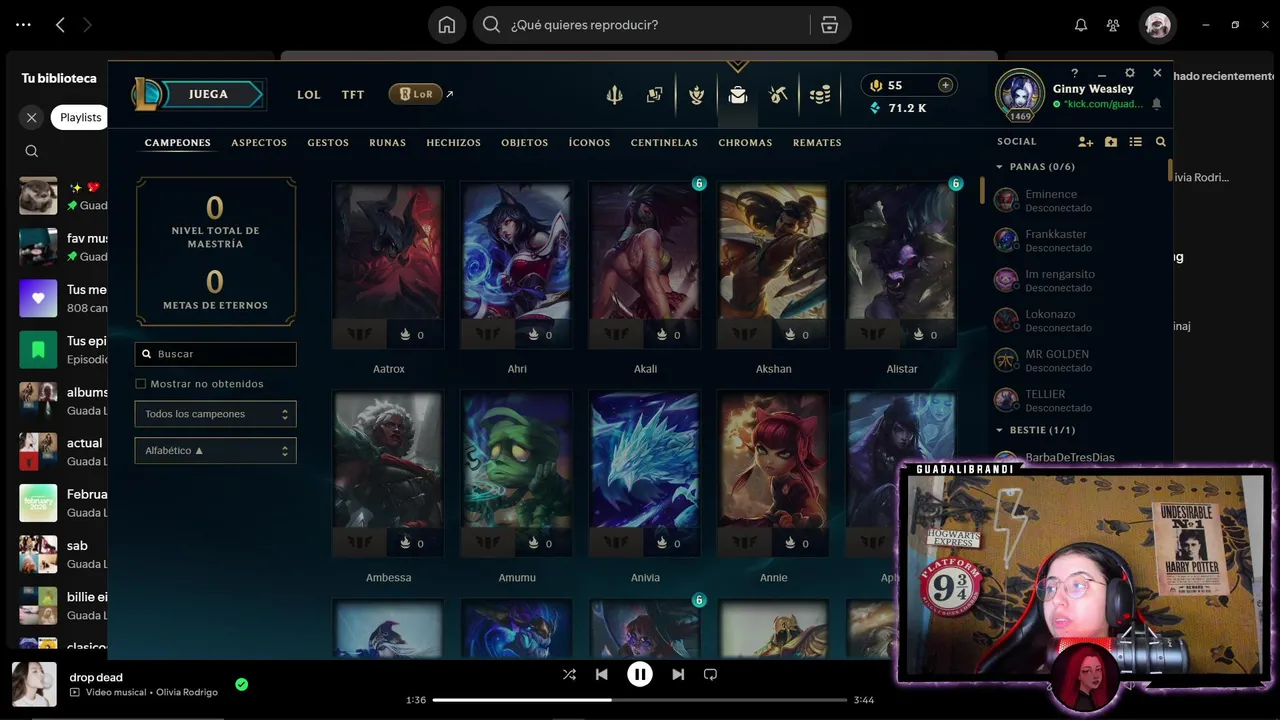Switch to the Remates tab
Viewport: 1280px width, 720px height.
point(817,143)
